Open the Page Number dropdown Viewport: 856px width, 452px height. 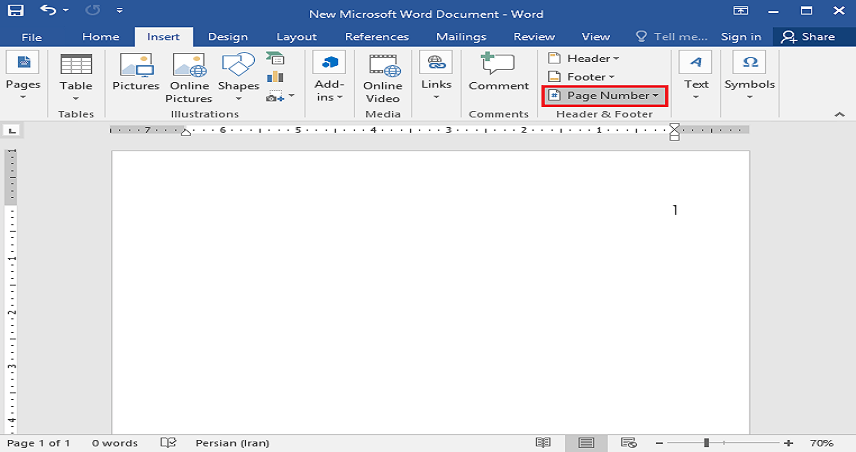pyautogui.click(x=605, y=96)
